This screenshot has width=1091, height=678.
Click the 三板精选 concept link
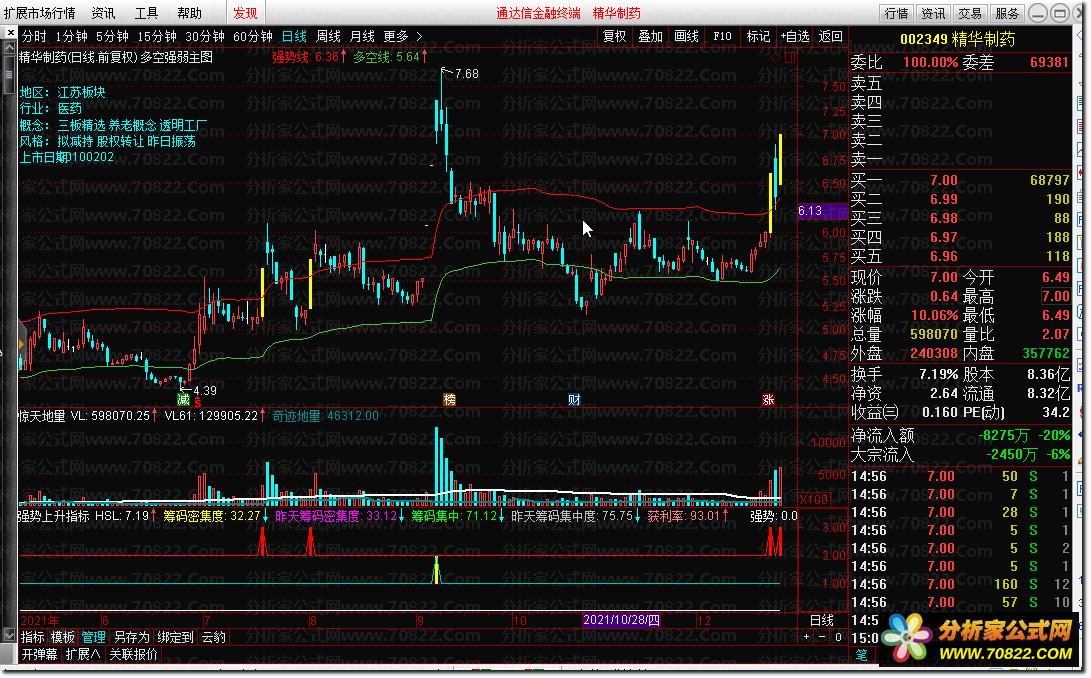pyautogui.click(x=81, y=125)
